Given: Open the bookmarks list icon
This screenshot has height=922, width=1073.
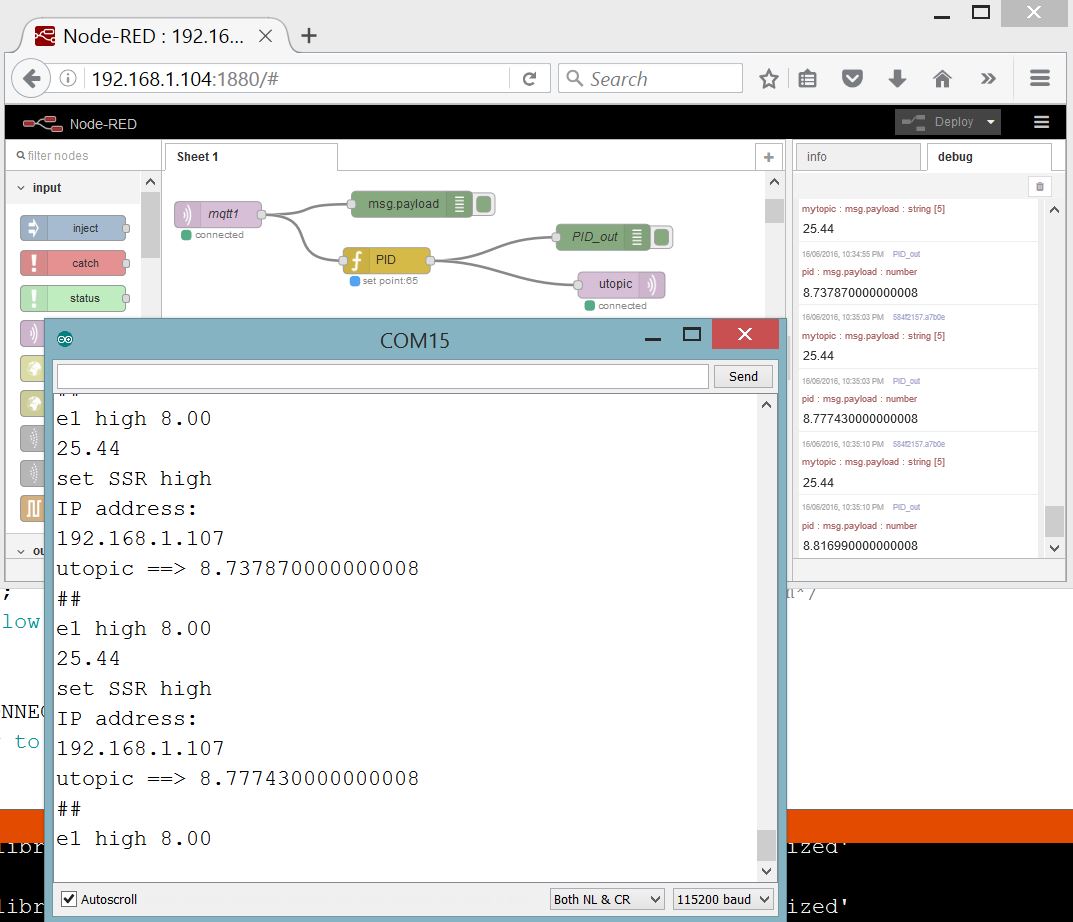Looking at the screenshot, I should click(807, 79).
